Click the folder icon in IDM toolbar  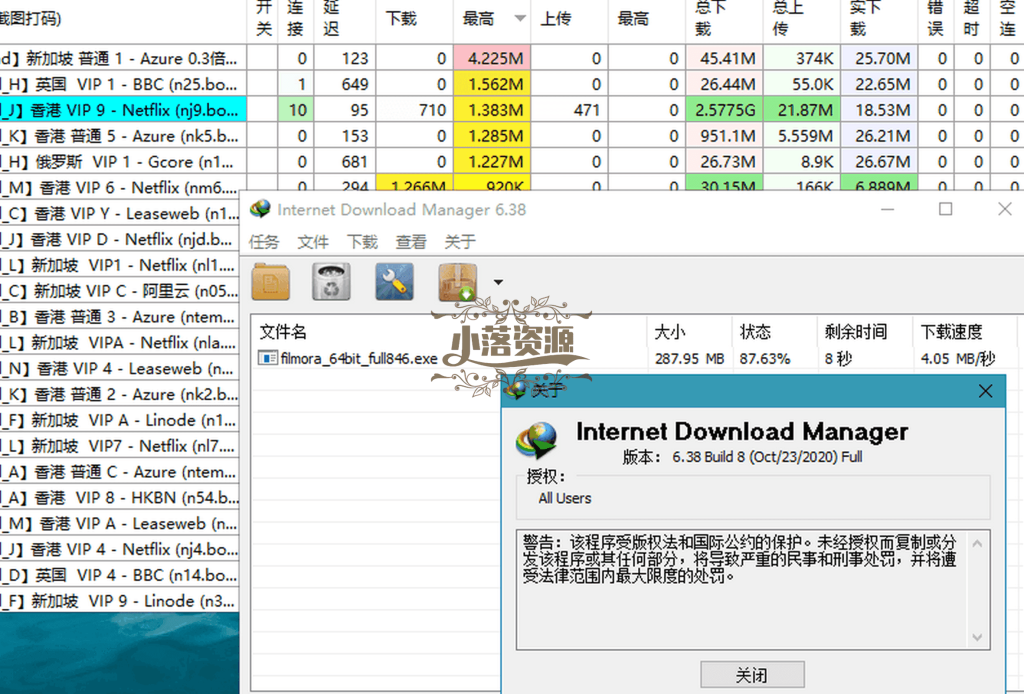click(271, 282)
